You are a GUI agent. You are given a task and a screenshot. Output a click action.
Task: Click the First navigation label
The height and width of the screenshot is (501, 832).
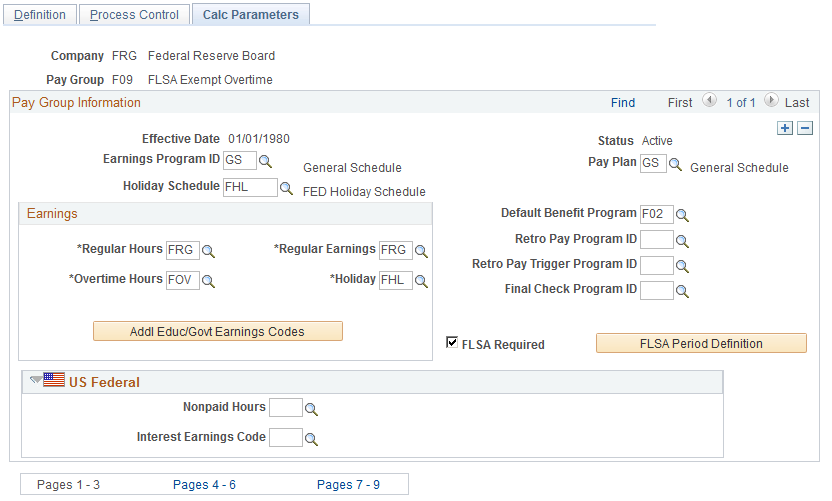(680, 102)
